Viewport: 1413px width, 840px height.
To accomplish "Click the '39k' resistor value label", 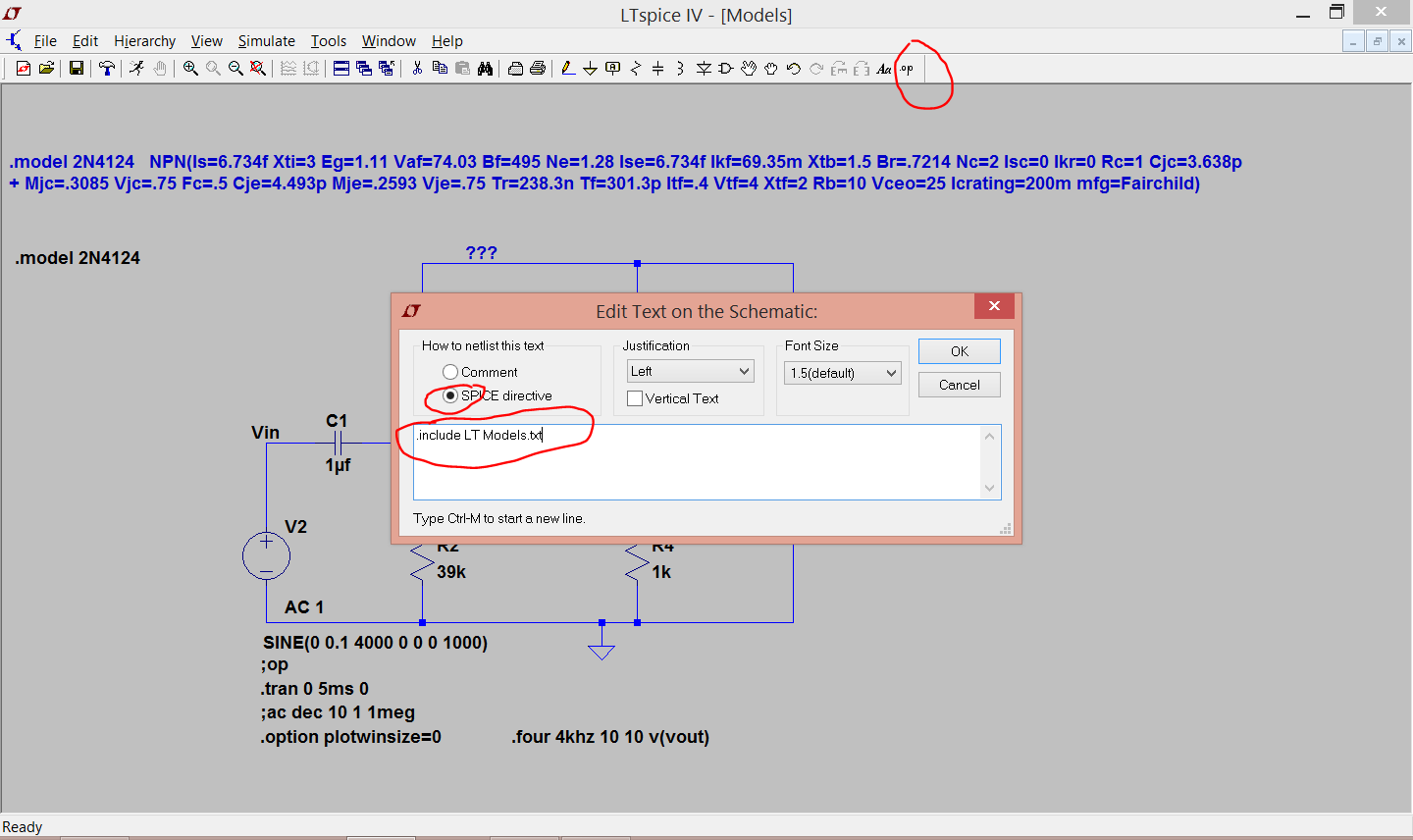I will (x=451, y=572).
